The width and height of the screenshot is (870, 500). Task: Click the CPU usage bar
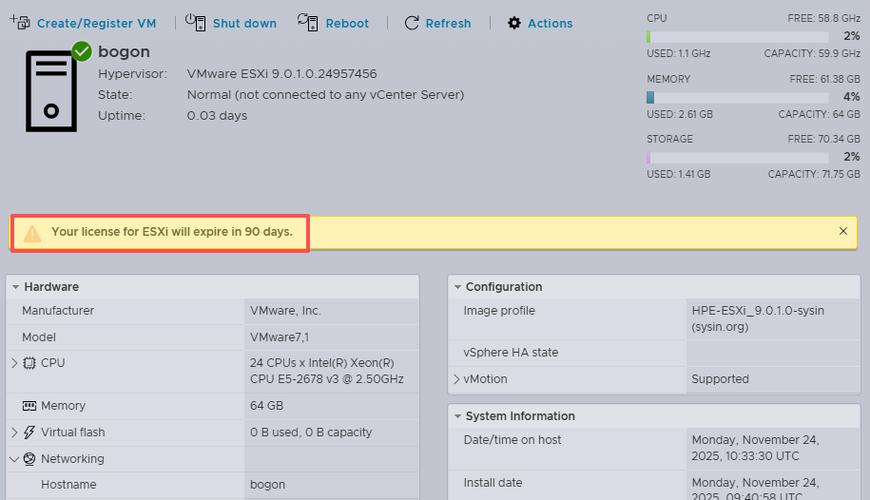737,36
